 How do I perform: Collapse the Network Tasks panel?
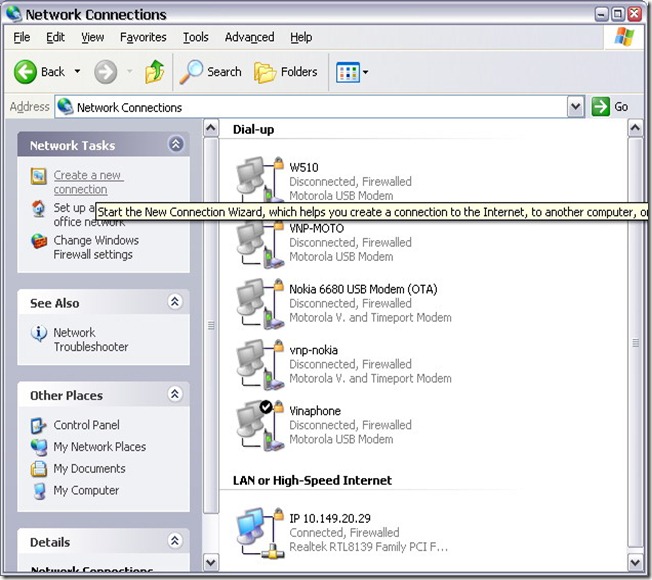[176, 144]
